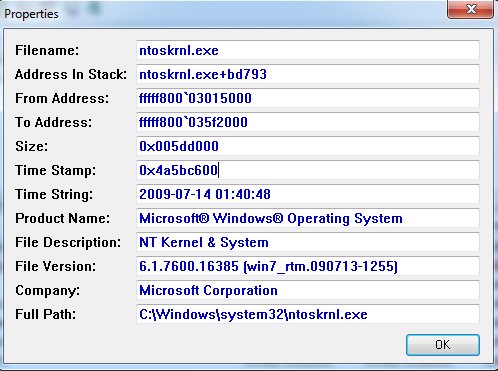Screen dimensions: 498x371
Task: Click the From Address: label
Action: coord(62,98)
